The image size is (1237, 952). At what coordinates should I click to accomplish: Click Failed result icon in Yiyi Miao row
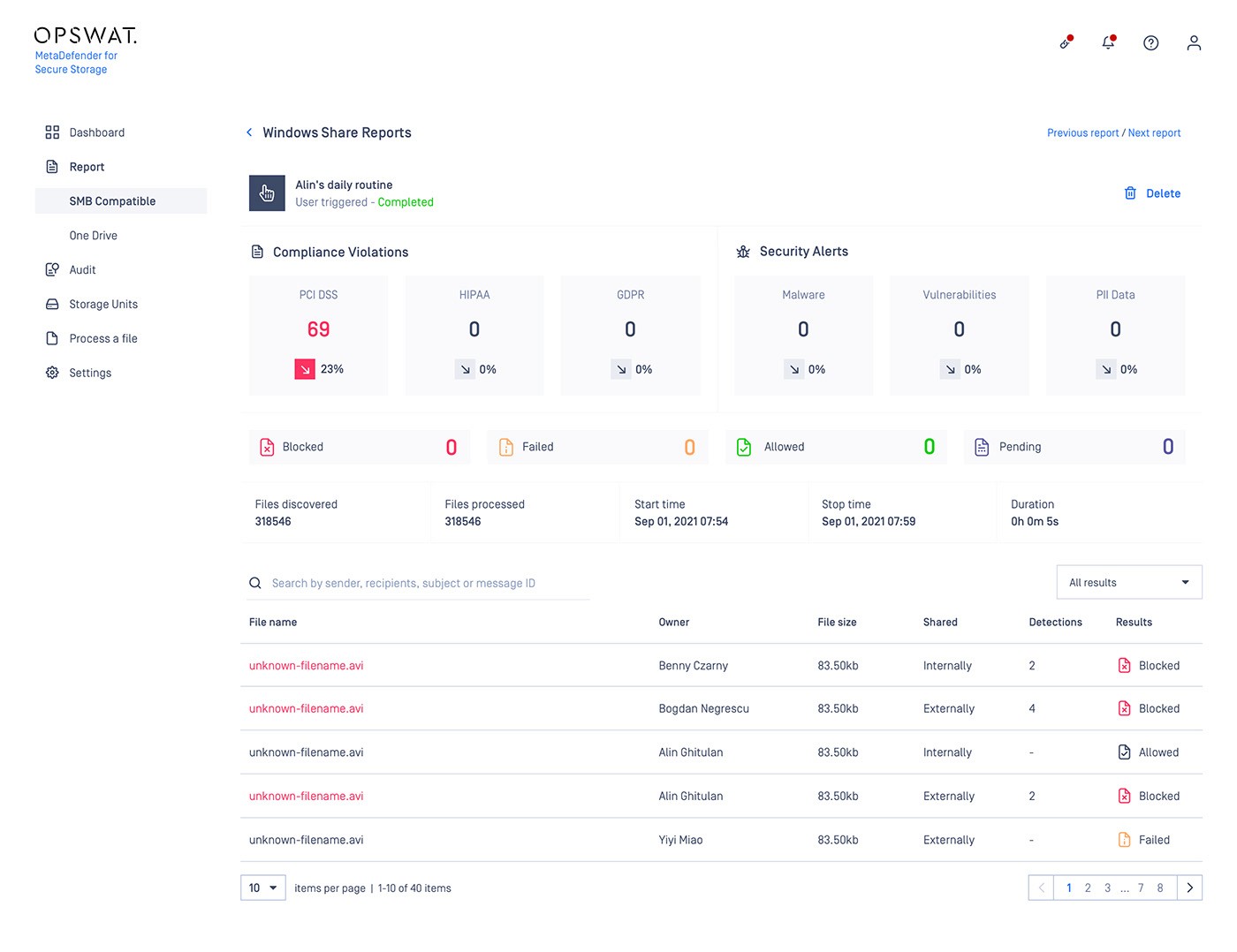(1124, 840)
